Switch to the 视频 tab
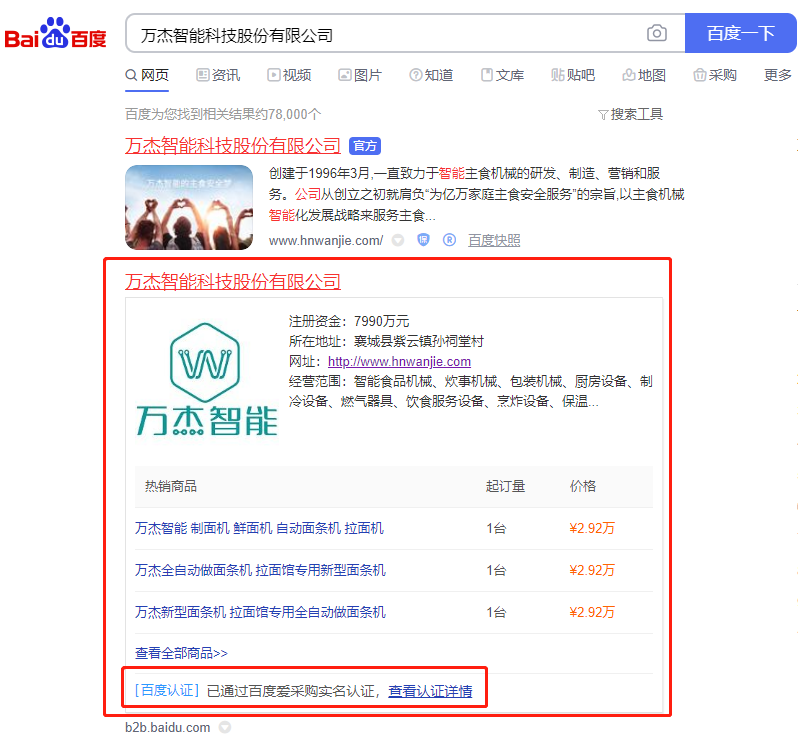The image size is (798, 752). [289, 75]
